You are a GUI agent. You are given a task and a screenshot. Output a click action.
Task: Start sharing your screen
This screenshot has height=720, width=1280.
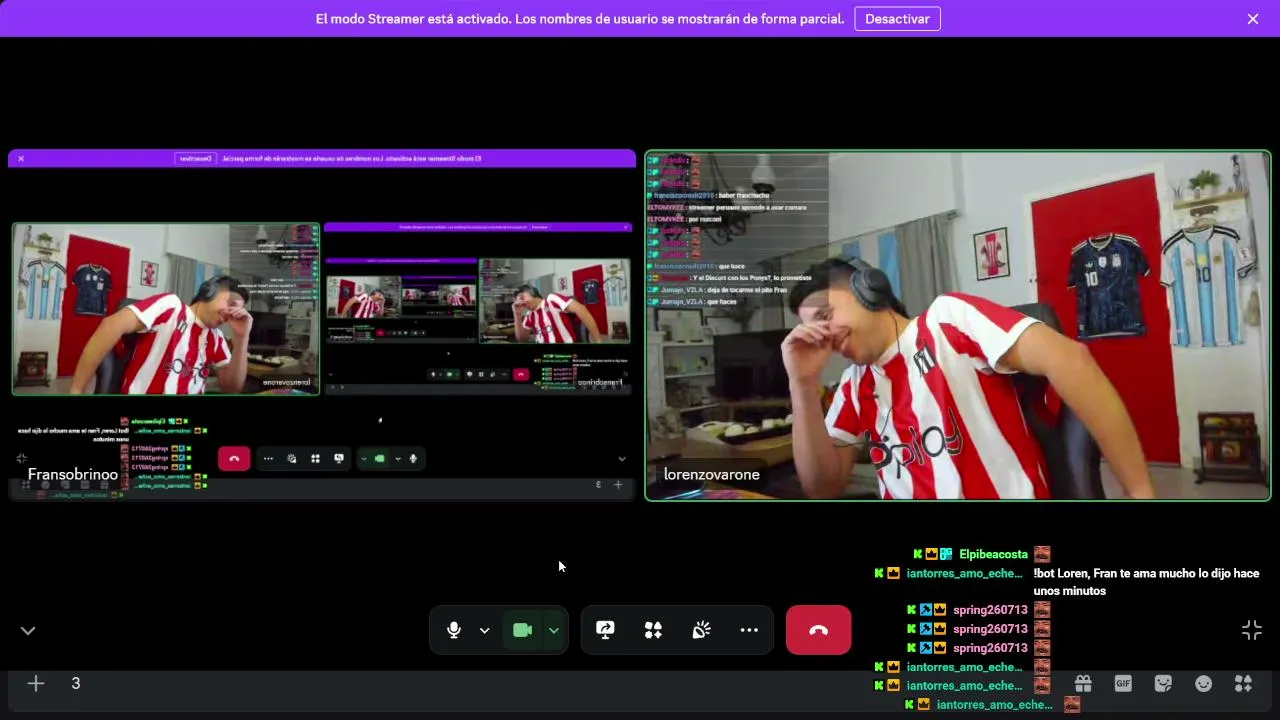tap(605, 630)
